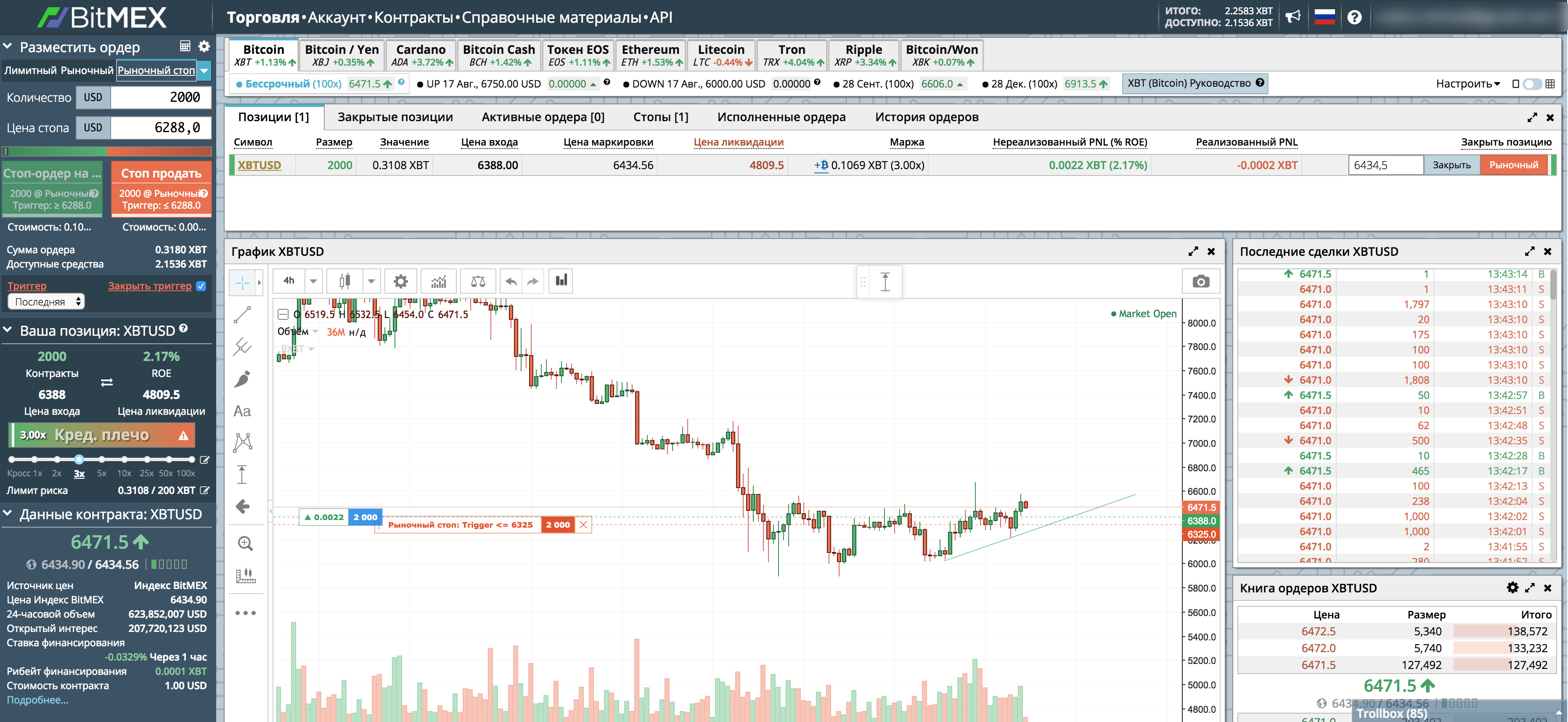The image size is (1568, 722).
Task: Open help question mark in header
Action: (1354, 17)
